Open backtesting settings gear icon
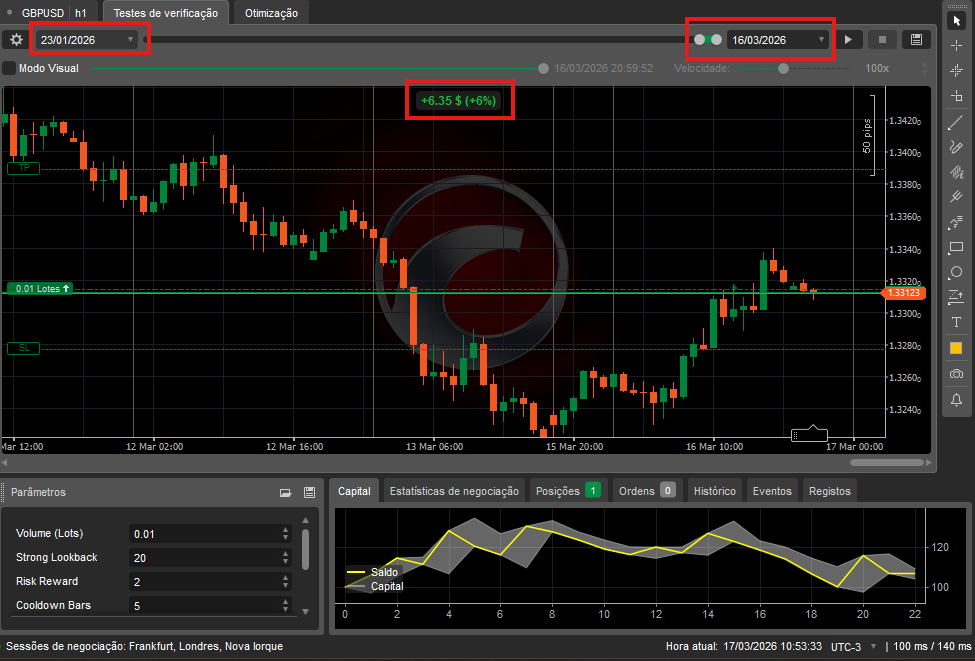 16,40
